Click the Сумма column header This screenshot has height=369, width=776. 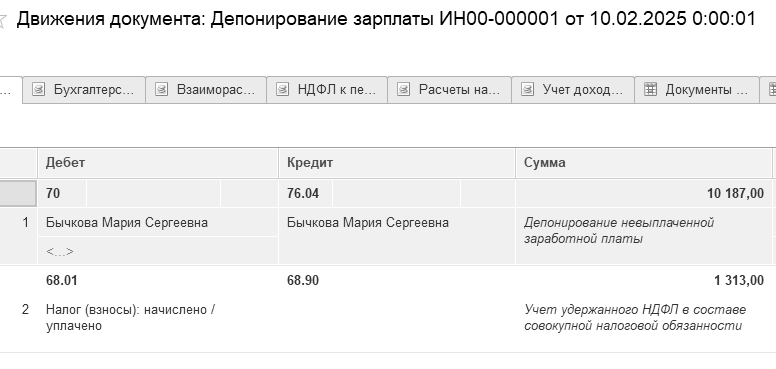tap(644, 163)
